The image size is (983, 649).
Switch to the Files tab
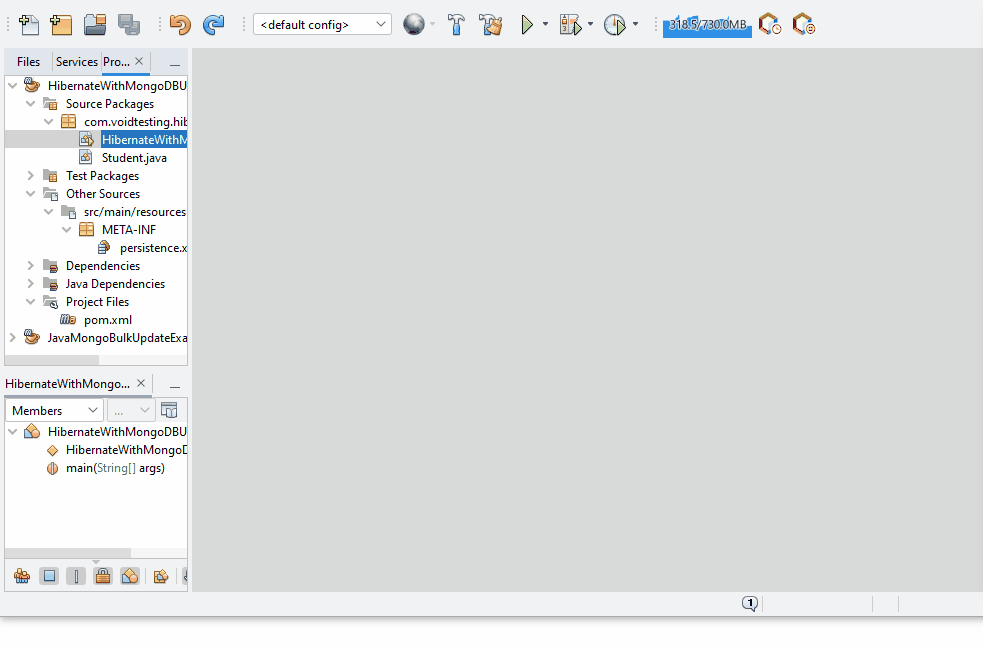coord(28,61)
